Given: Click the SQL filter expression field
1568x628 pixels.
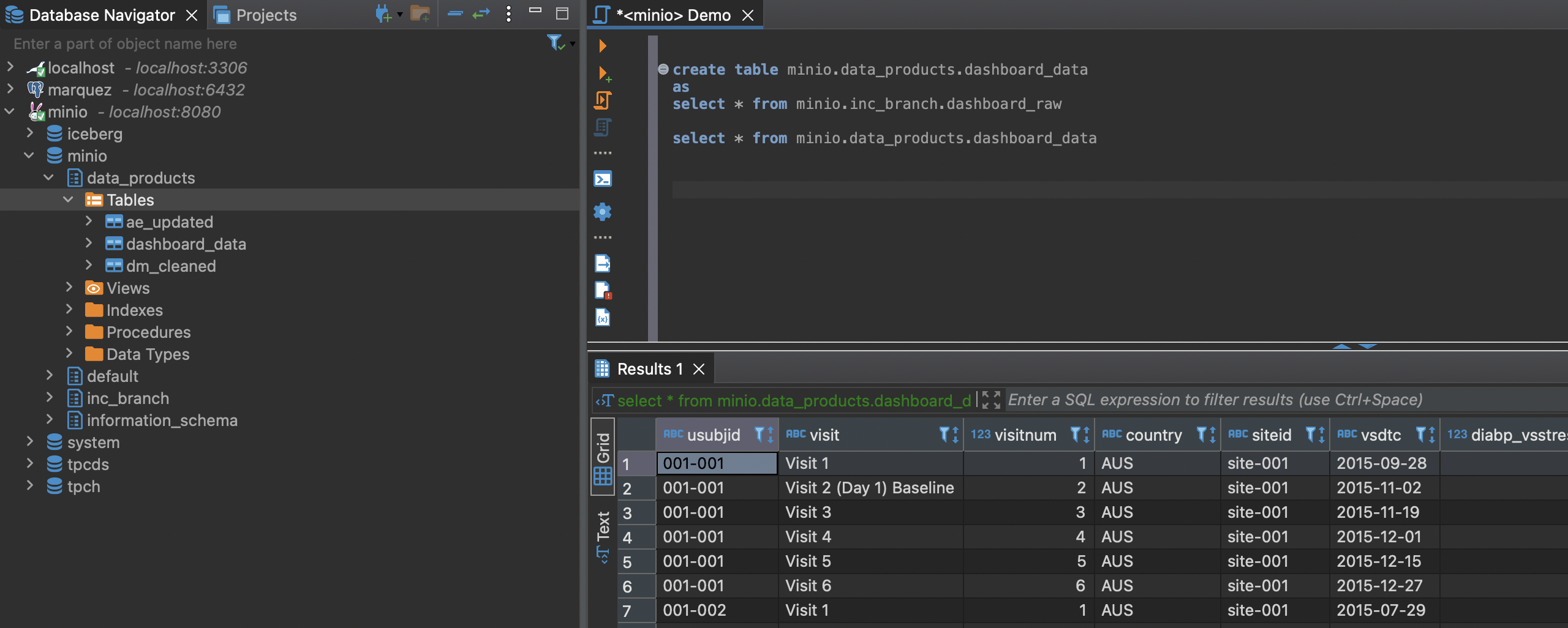Looking at the screenshot, I should pos(1215,400).
